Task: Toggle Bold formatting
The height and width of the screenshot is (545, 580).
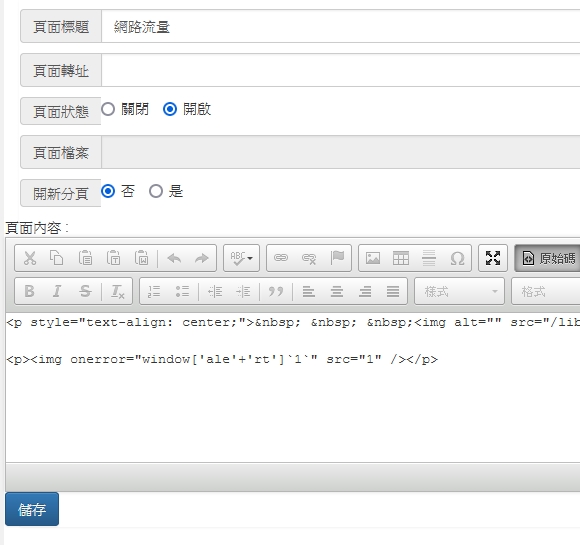Action: pyautogui.click(x=30, y=292)
